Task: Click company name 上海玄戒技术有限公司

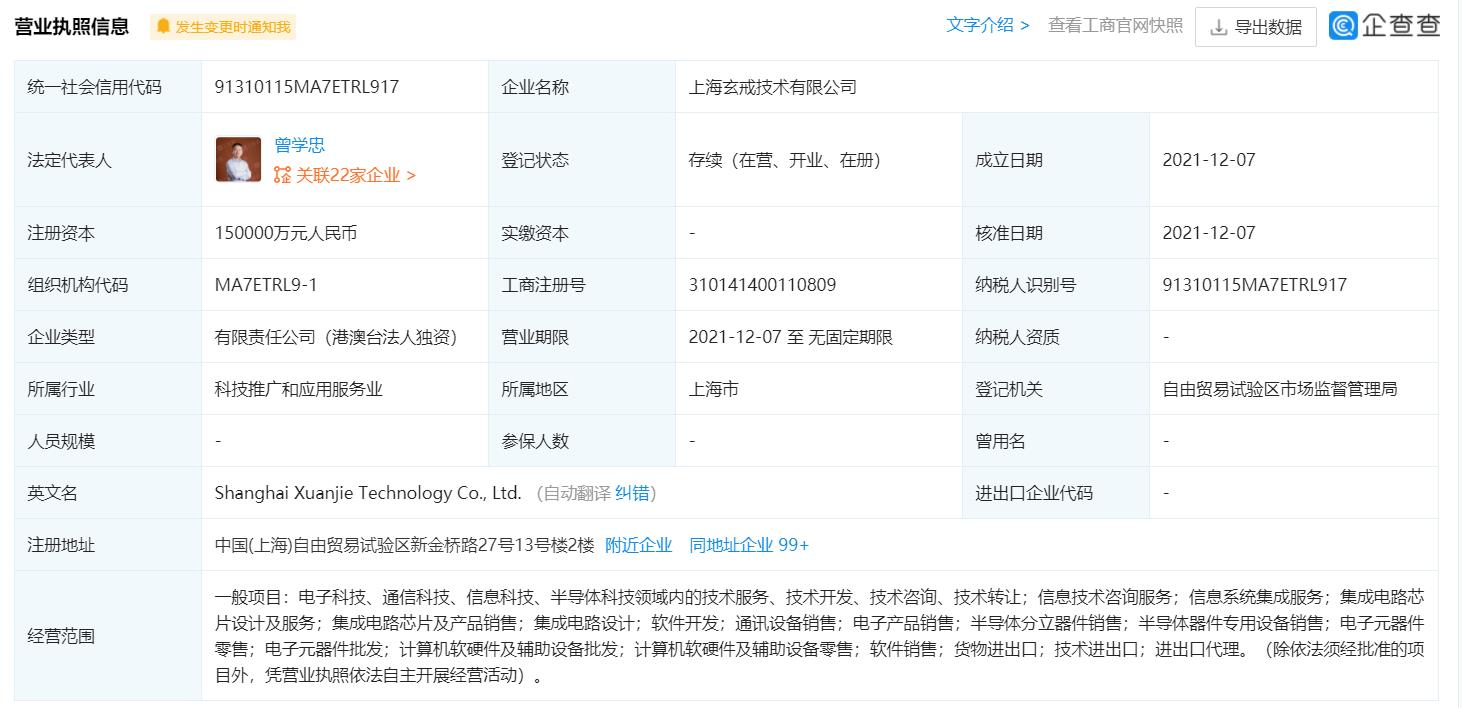Action: tap(773, 87)
